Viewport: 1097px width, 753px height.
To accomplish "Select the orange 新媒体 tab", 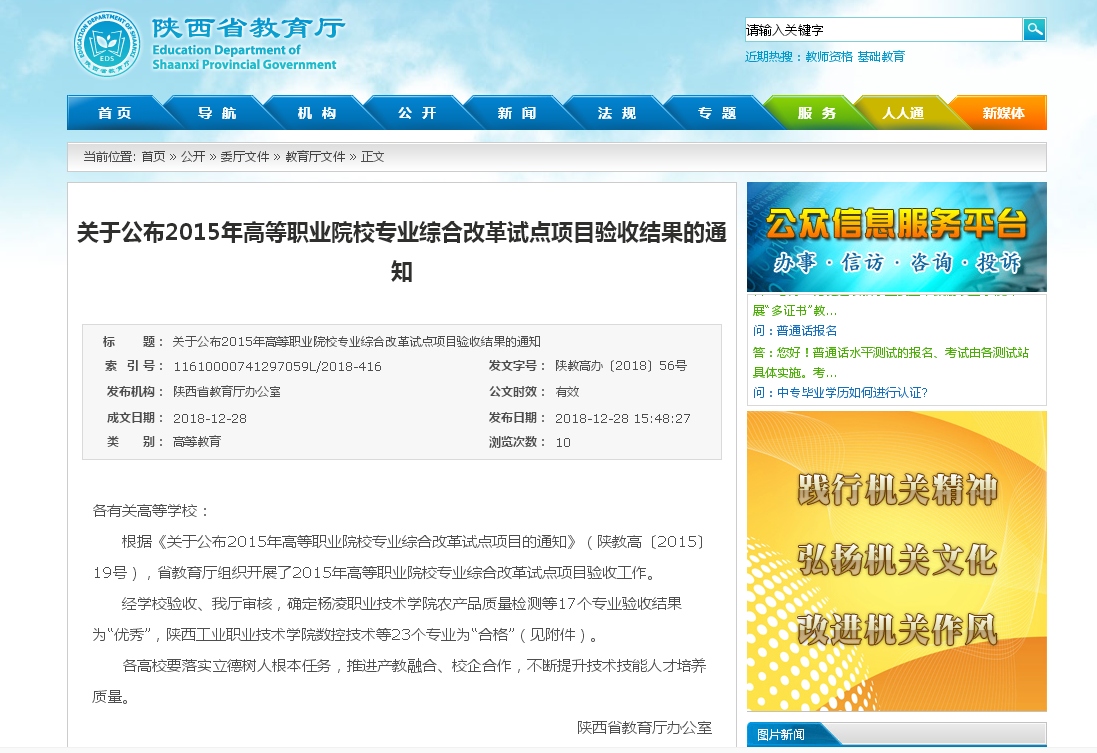I will 1002,113.
